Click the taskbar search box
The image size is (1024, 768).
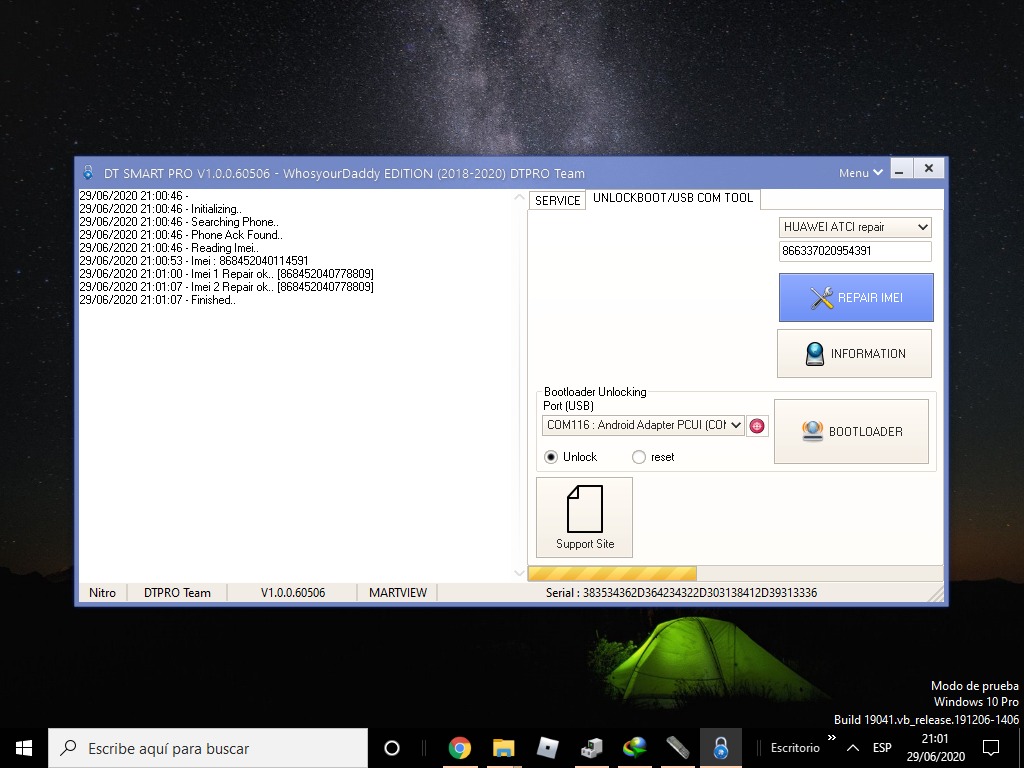click(208, 748)
